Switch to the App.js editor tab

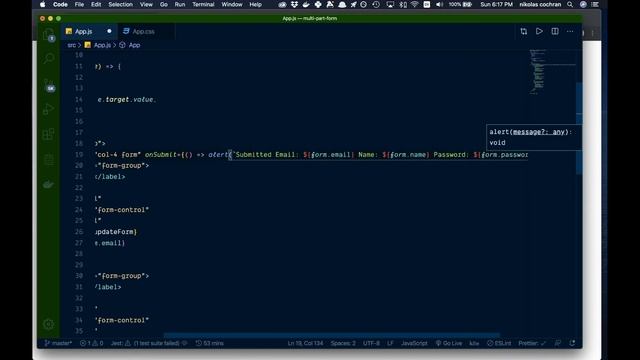click(x=89, y=31)
